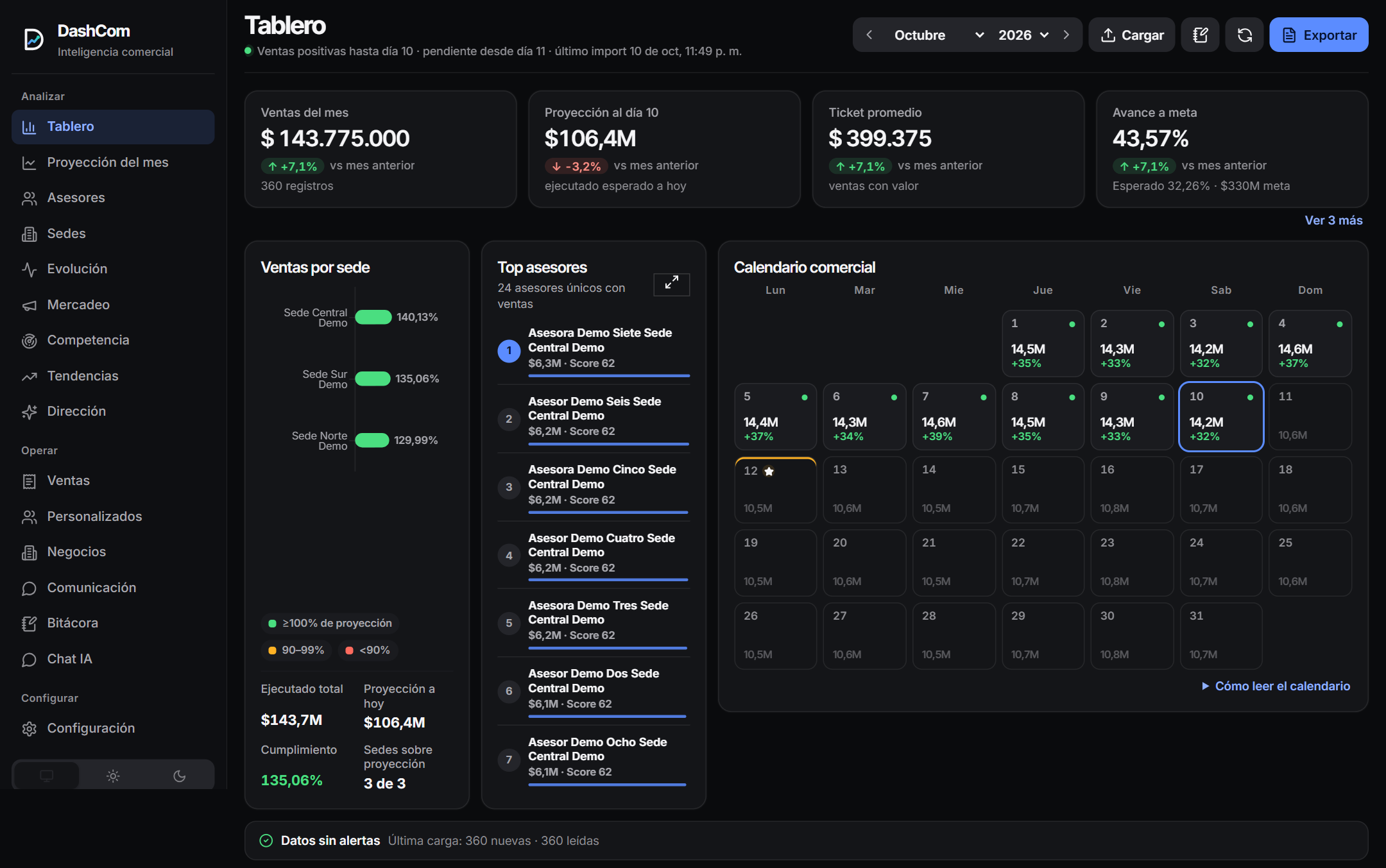The image size is (1386, 868).
Task: Open Negocios in the sidebar
Action: click(113, 552)
